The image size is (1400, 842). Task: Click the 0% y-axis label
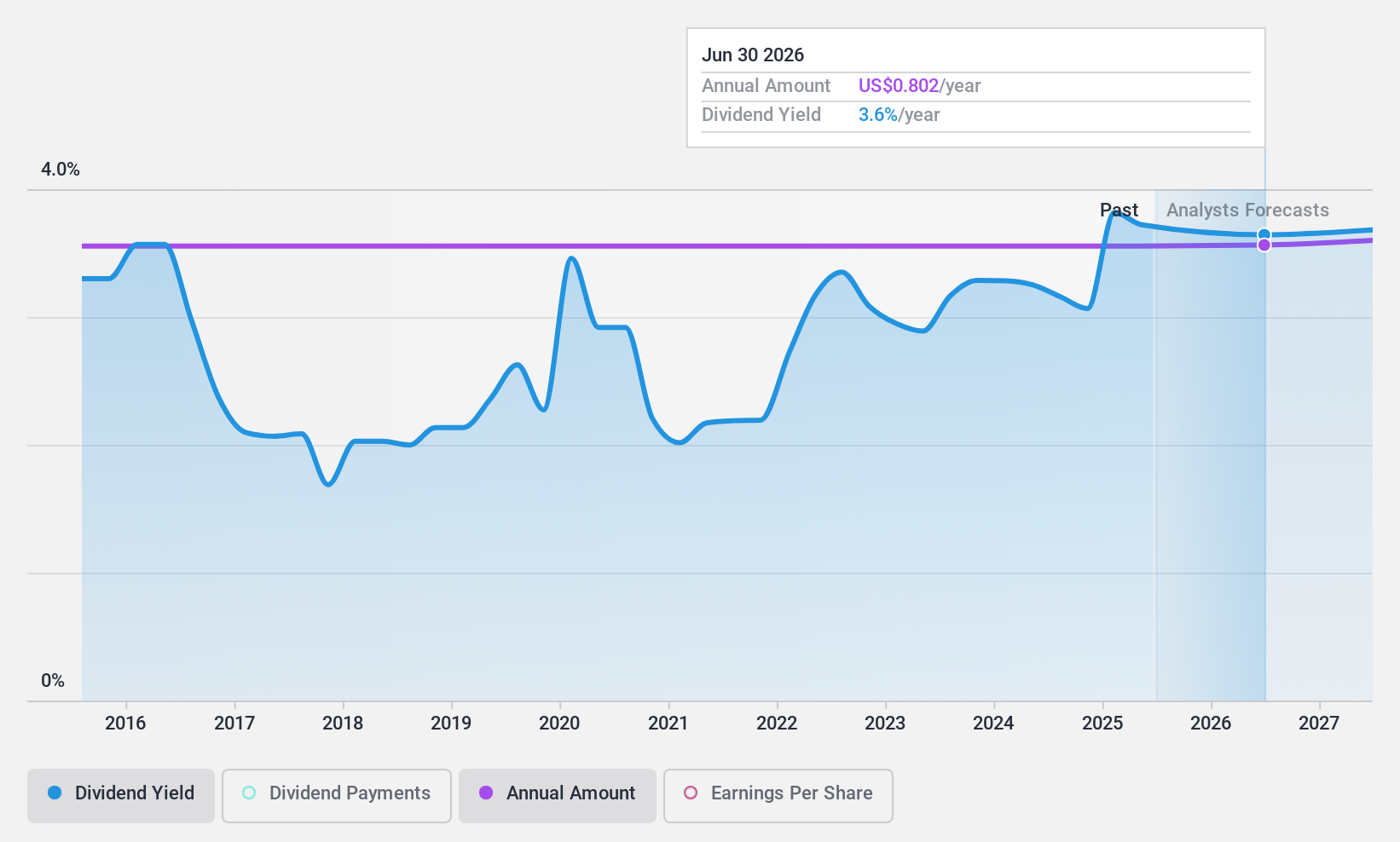tap(53, 681)
